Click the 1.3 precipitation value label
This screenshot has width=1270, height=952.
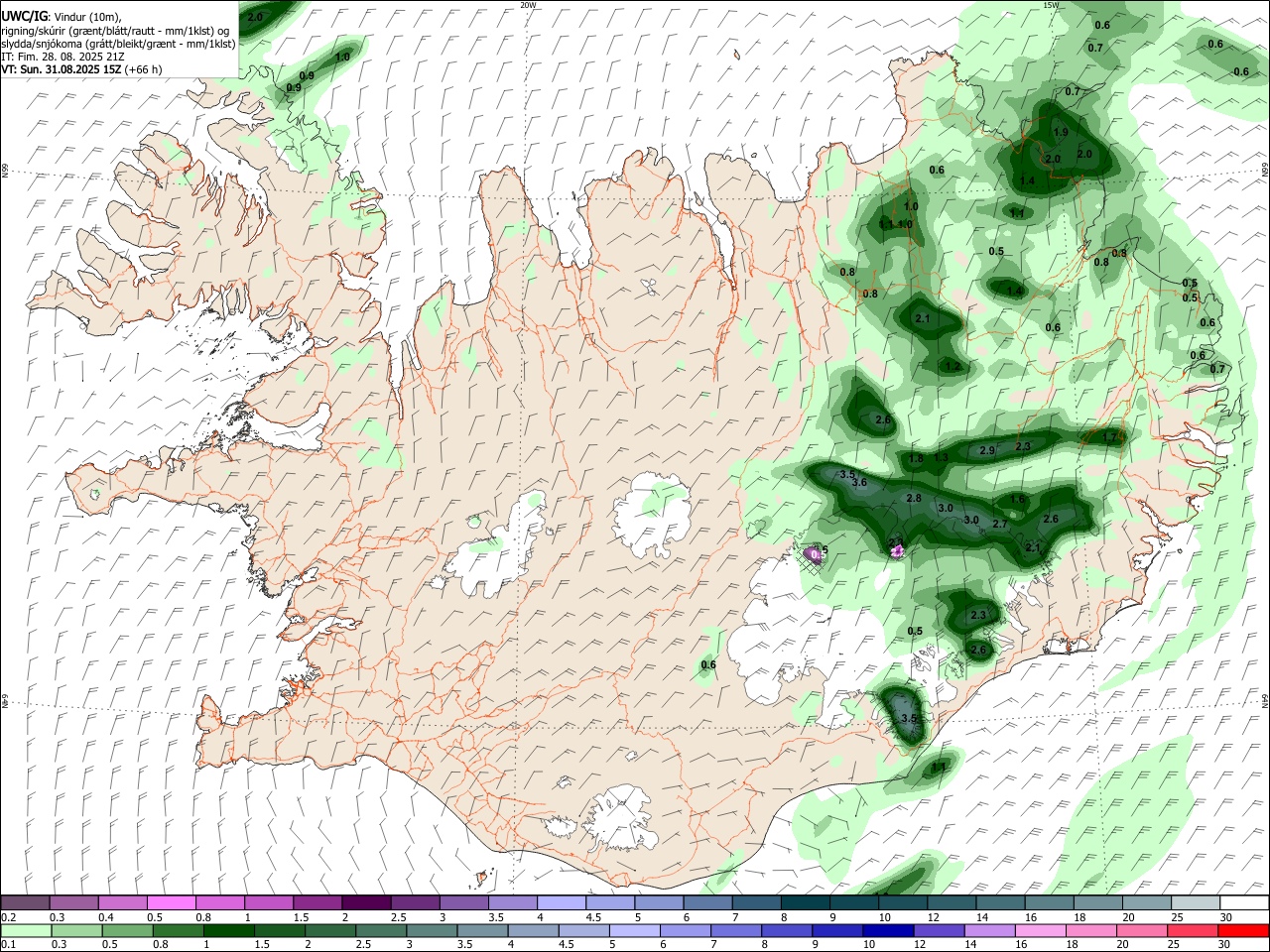[942, 458]
